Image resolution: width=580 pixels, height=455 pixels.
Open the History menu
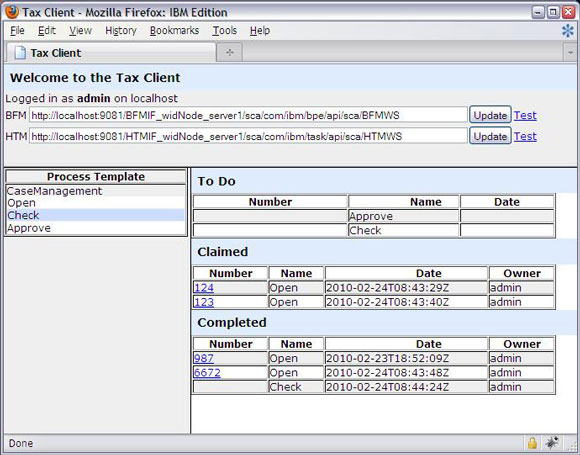click(x=121, y=31)
